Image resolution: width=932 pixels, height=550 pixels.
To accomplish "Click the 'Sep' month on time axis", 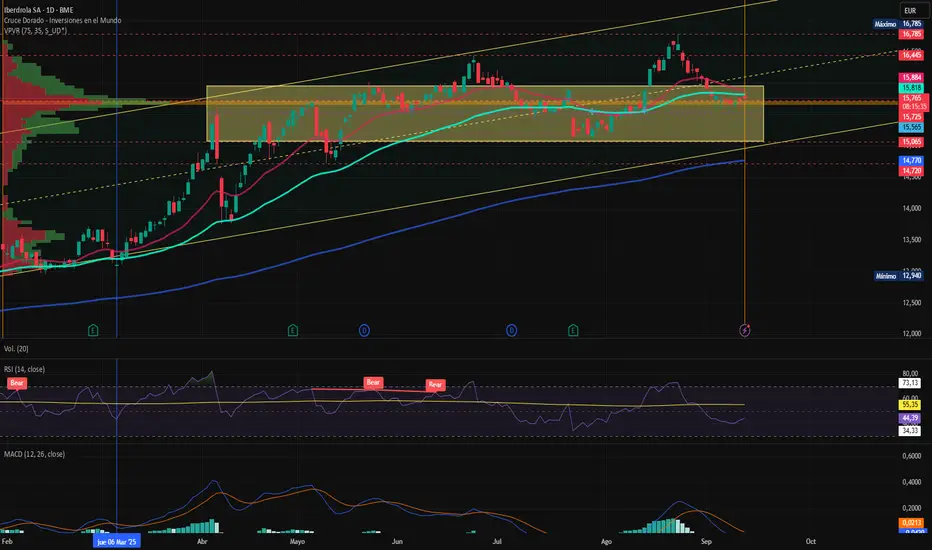I will (x=706, y=542).
